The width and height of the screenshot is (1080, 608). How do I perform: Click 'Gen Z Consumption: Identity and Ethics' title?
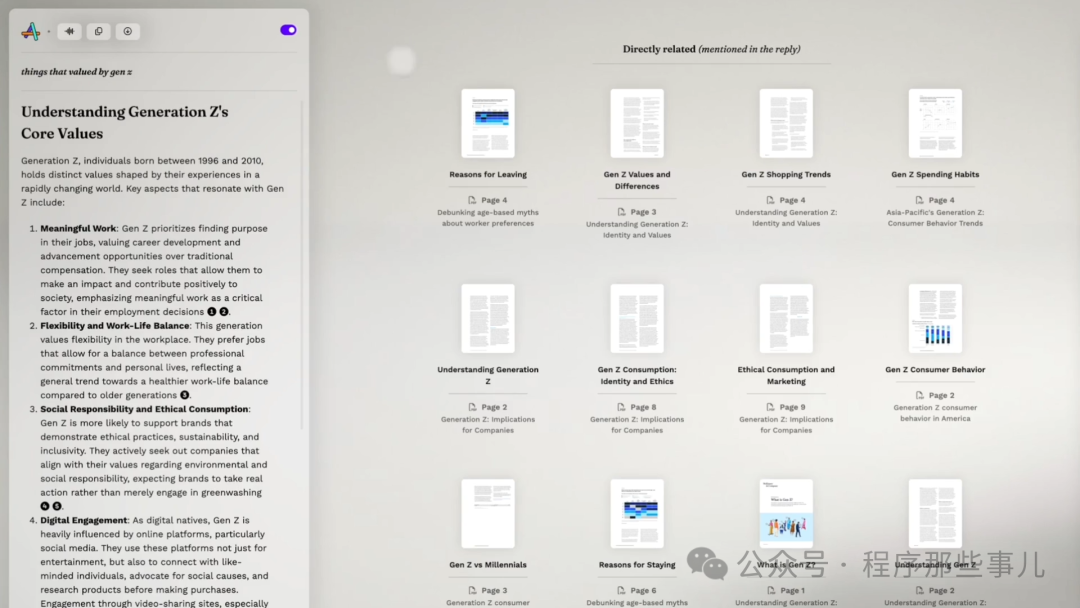coord(637,375)
